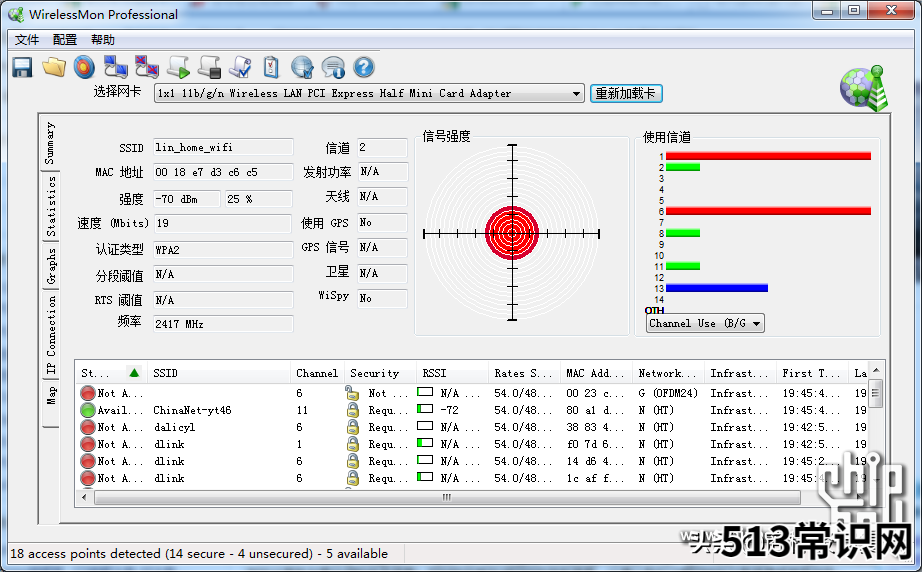Select the dalicyl SSID entry
This screenshot has width=922, height=572.
tap(174, 427)
